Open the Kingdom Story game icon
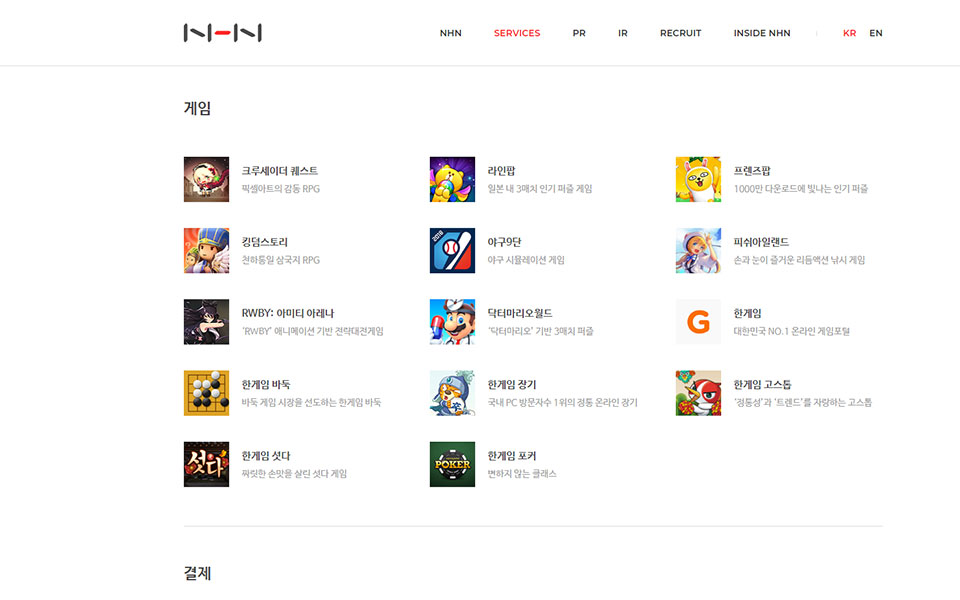This screenshot has width=960, height=600. [206, 250]
